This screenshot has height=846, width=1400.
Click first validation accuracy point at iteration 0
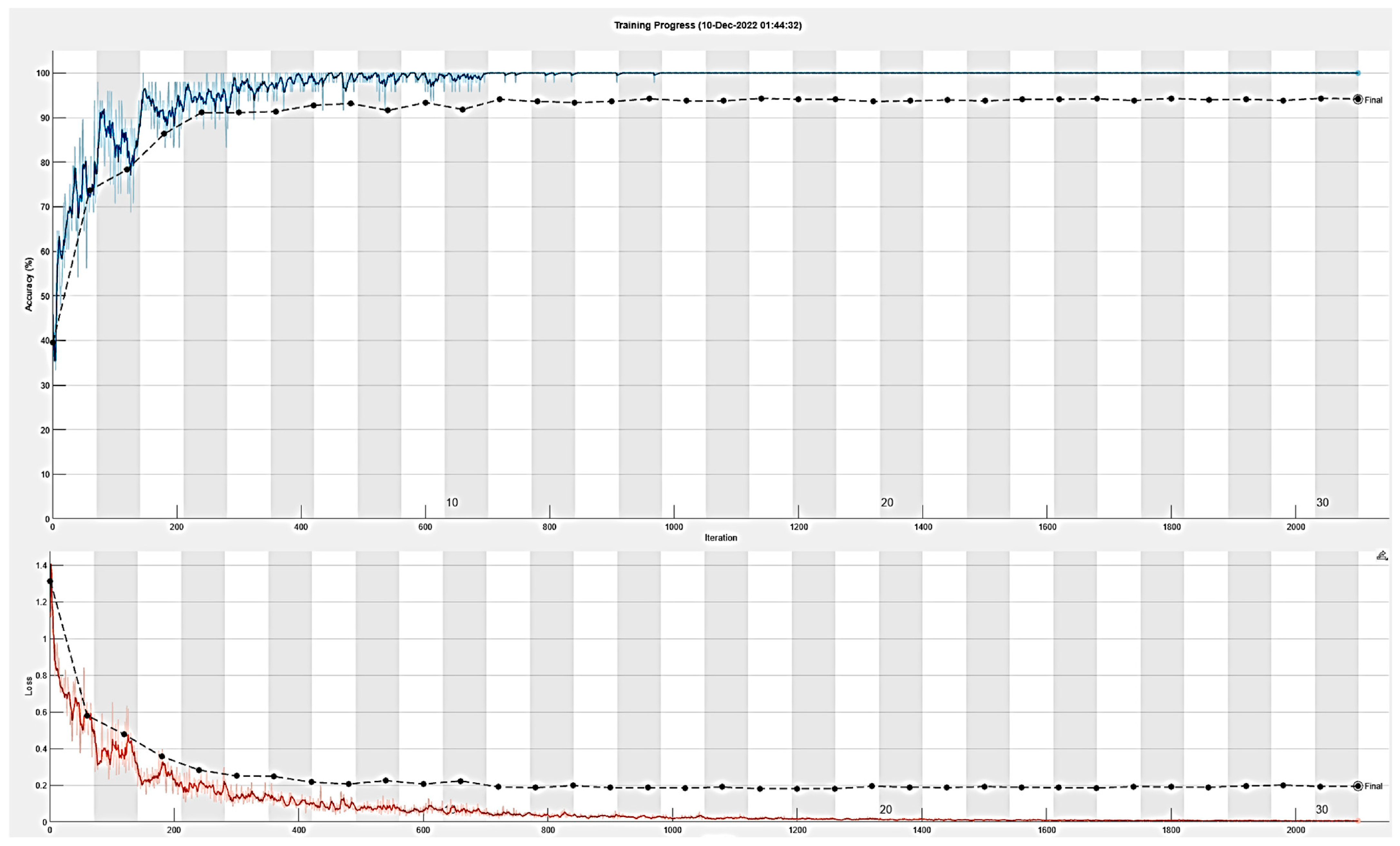pyautogui.click(x=53, y=342)
